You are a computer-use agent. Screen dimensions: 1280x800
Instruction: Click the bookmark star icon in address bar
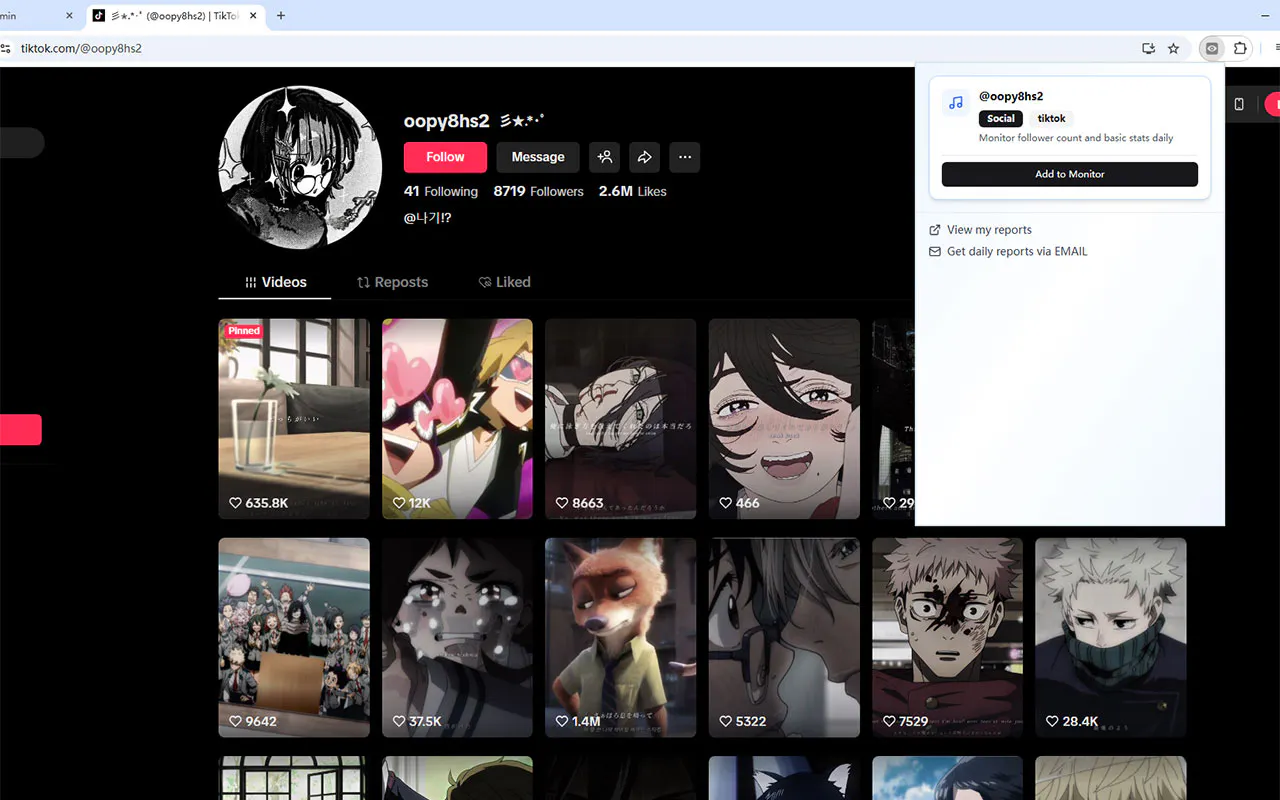1174,48
